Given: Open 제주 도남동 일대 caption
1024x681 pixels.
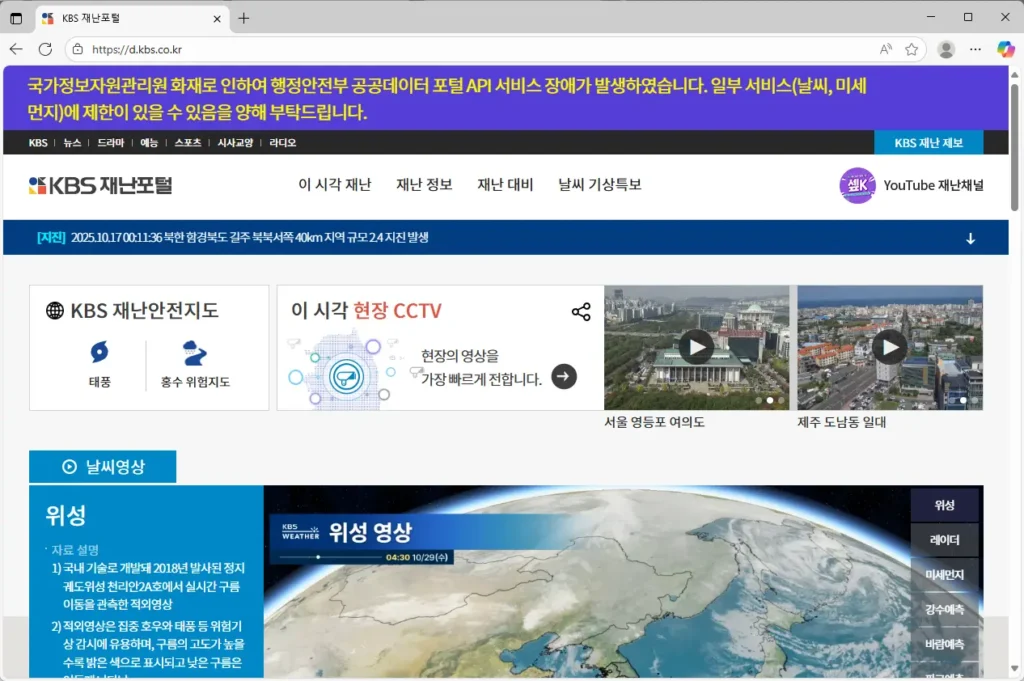Looking at the screenshot, I should (841, 422).
